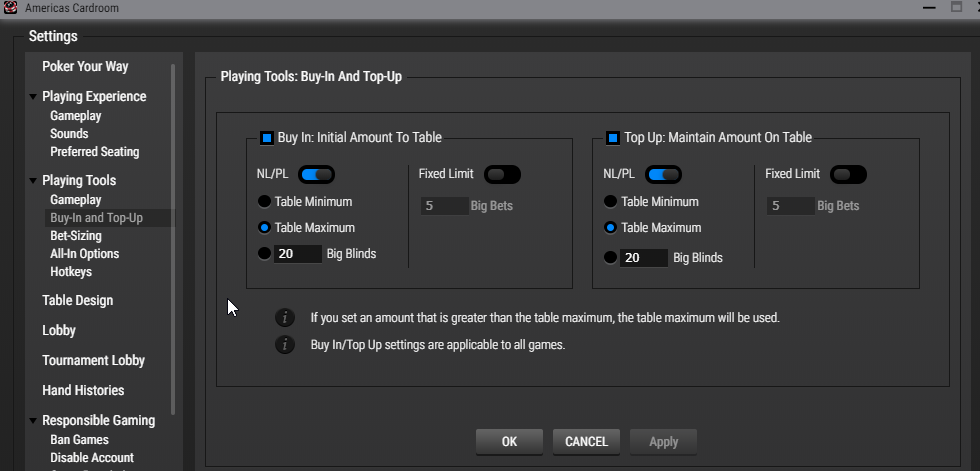Click Playing Tools section label
980x471 pixels.
point(79,181)
